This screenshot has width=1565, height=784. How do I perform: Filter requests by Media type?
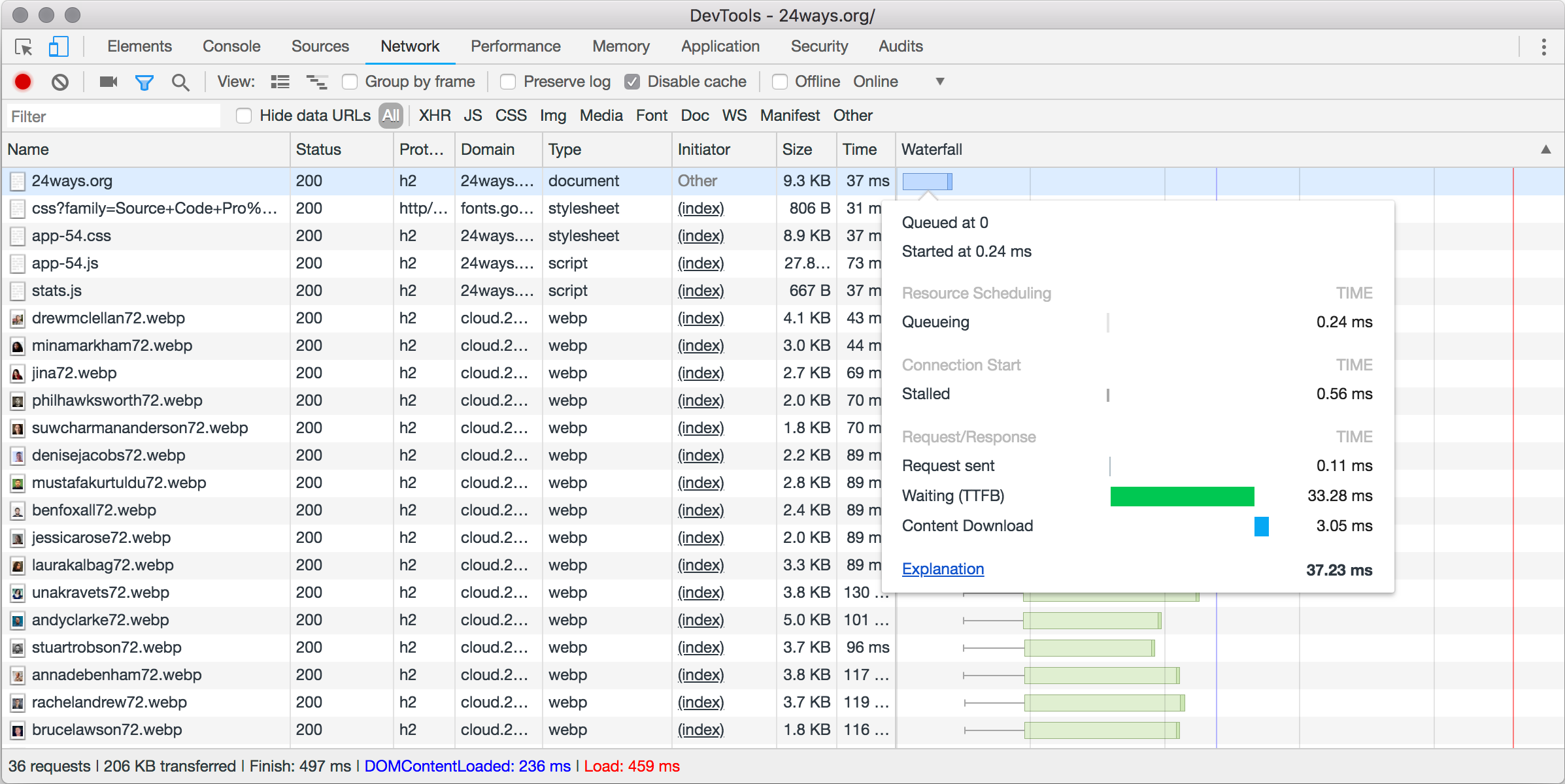click(x=601, y=116)
